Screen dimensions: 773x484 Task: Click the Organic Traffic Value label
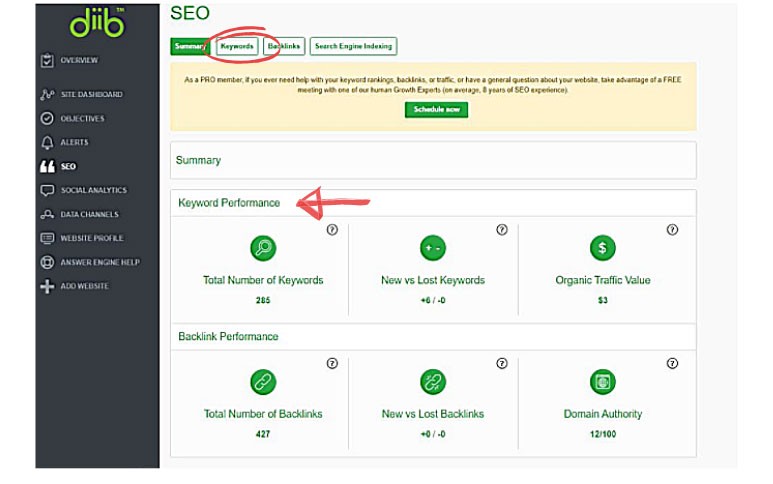602,280
